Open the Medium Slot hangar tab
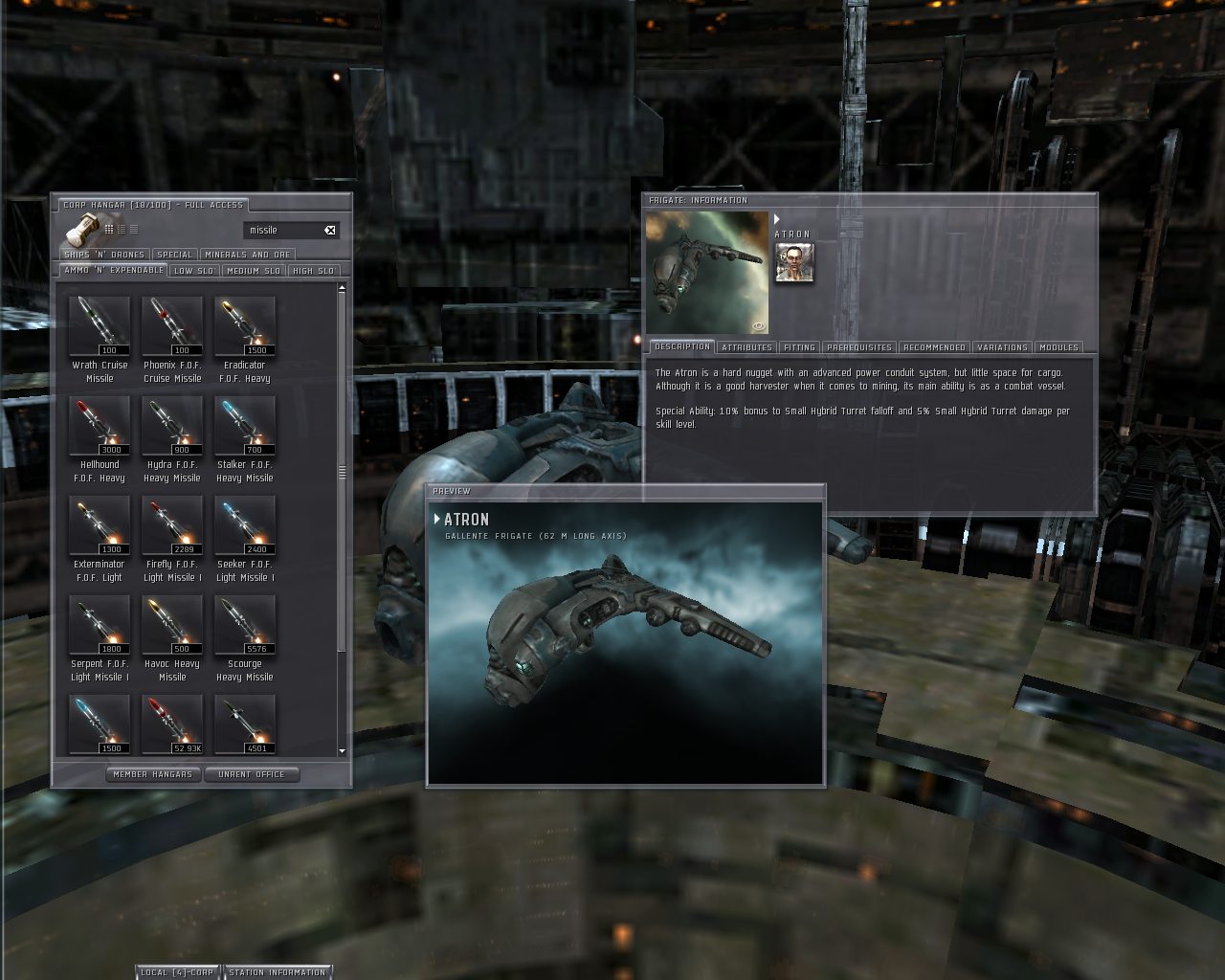Screen dimensions: 1225x980 point(255,271)
